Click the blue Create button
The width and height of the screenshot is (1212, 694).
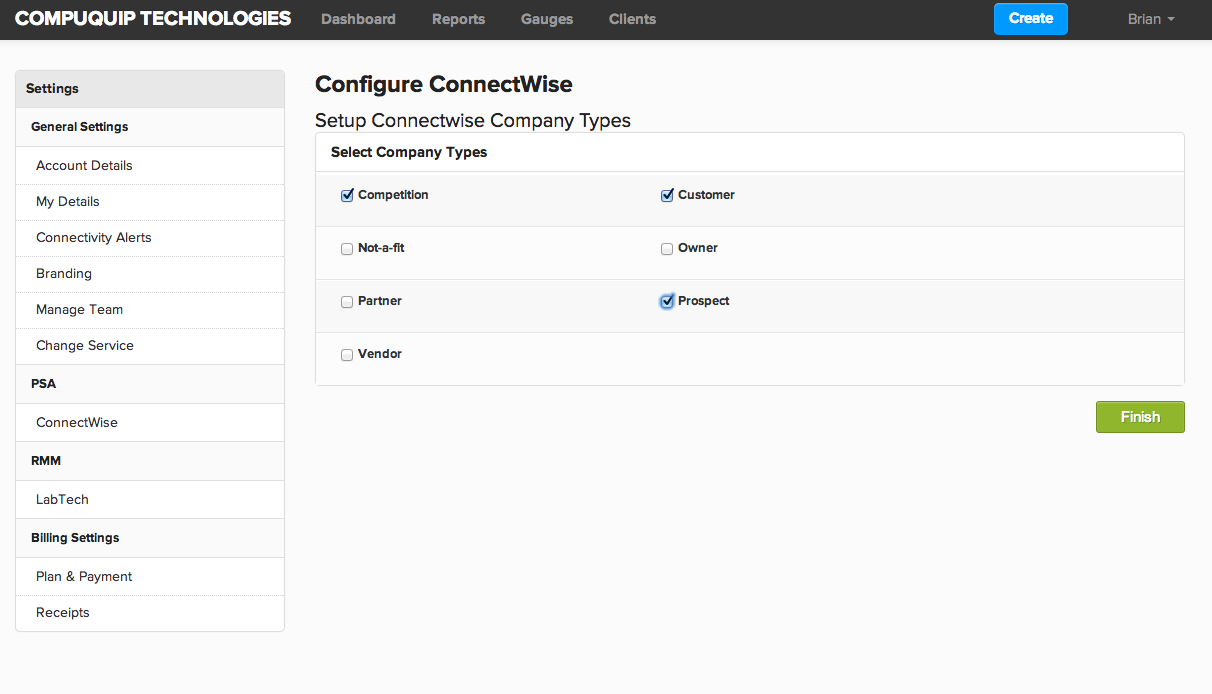[x=1030, y=19]
